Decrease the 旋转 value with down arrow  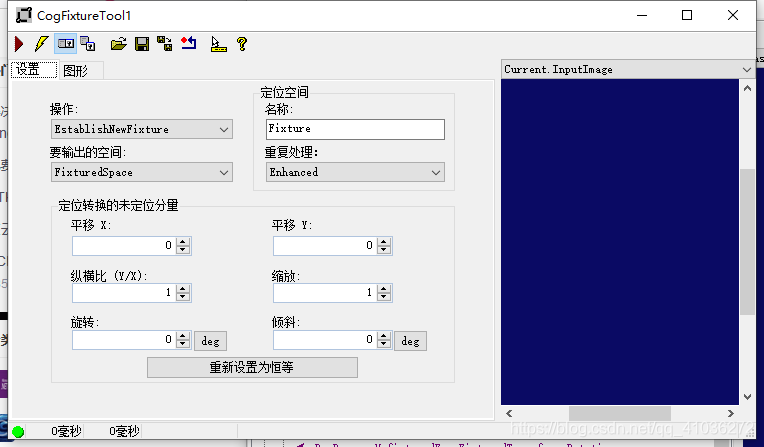click(x=183, y=344)
